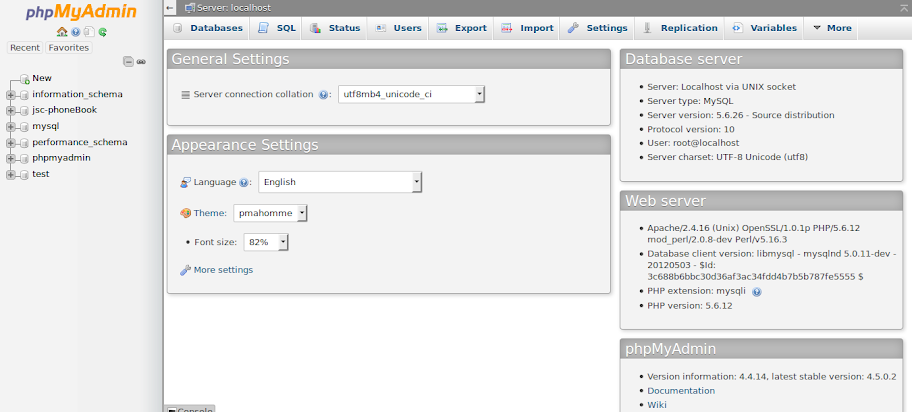The height and width of the screenshot is (412, 912).
Task: Open phpMyAdmin documentation help icon in sidebar
Action: (76, 32)
